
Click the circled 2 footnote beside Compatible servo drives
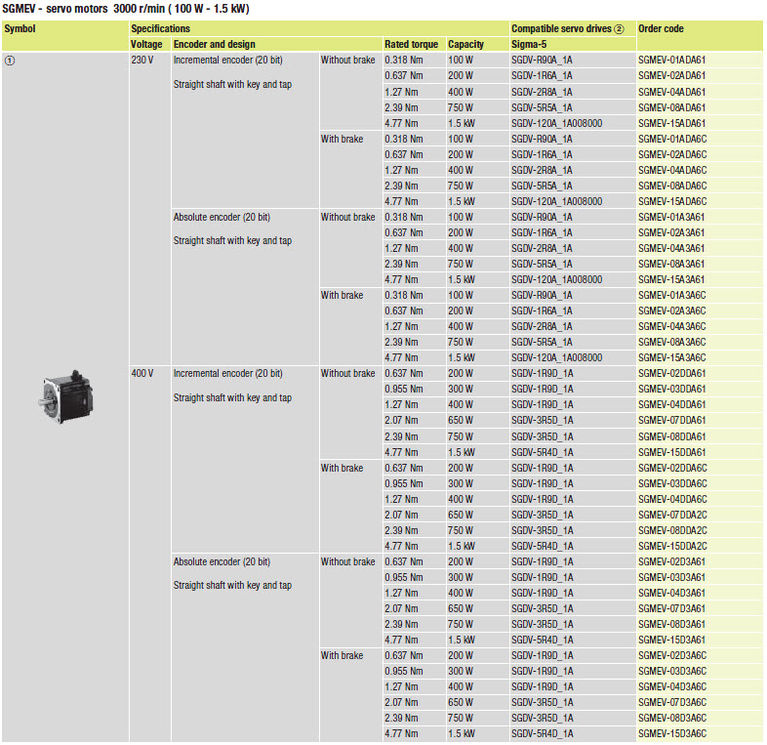(619, 29)
